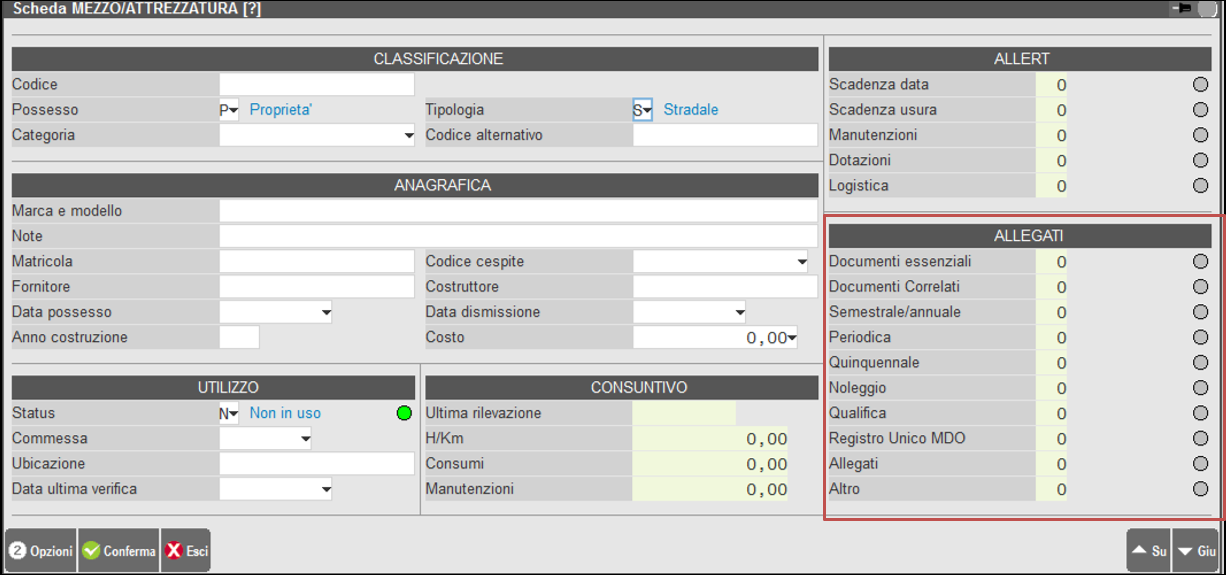Select the Scadenza data alert circle
The width and height of the screenshot is (1226, 575).
(x=1200, y=85)
